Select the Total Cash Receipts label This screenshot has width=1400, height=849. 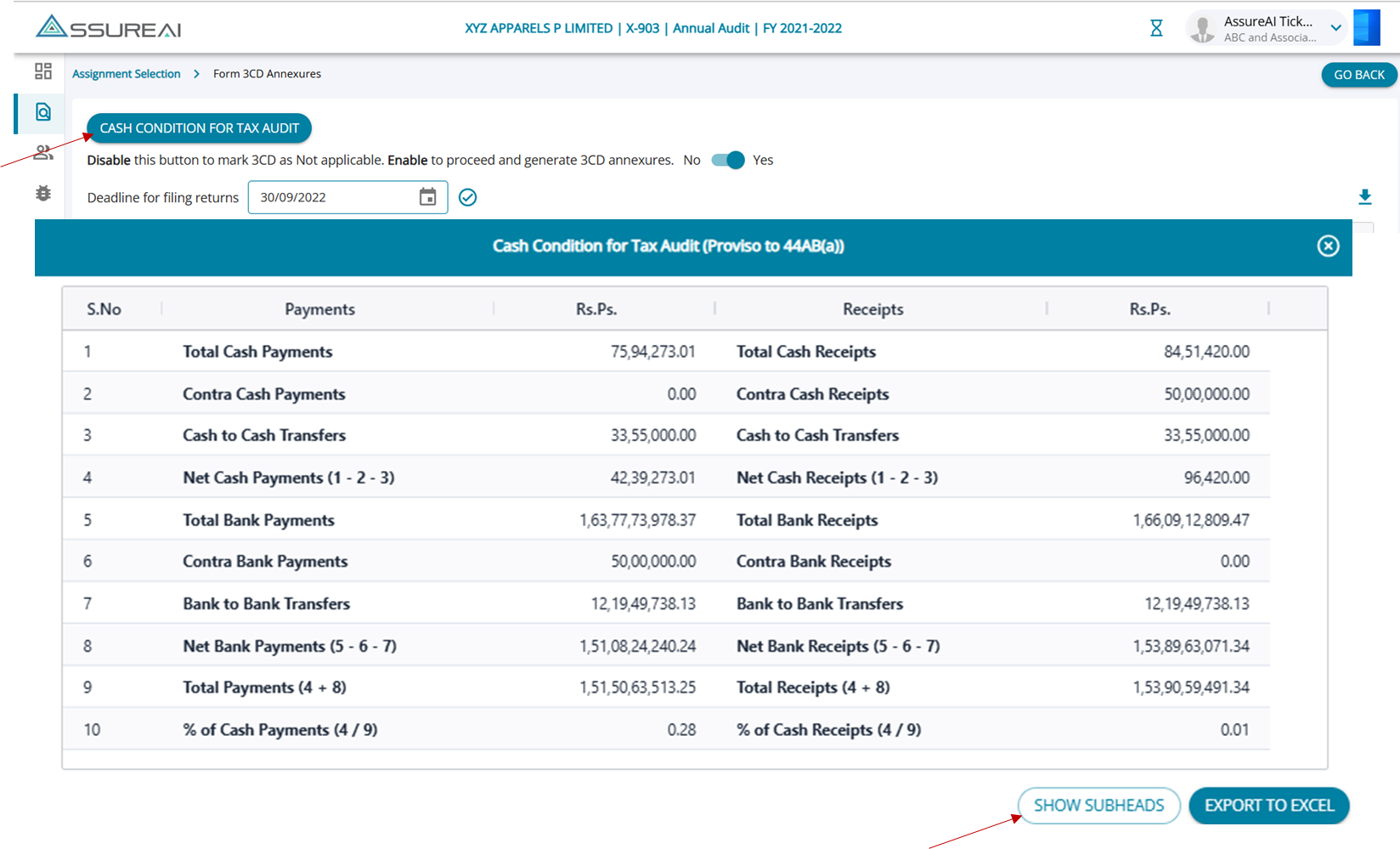tap(806, 352)
